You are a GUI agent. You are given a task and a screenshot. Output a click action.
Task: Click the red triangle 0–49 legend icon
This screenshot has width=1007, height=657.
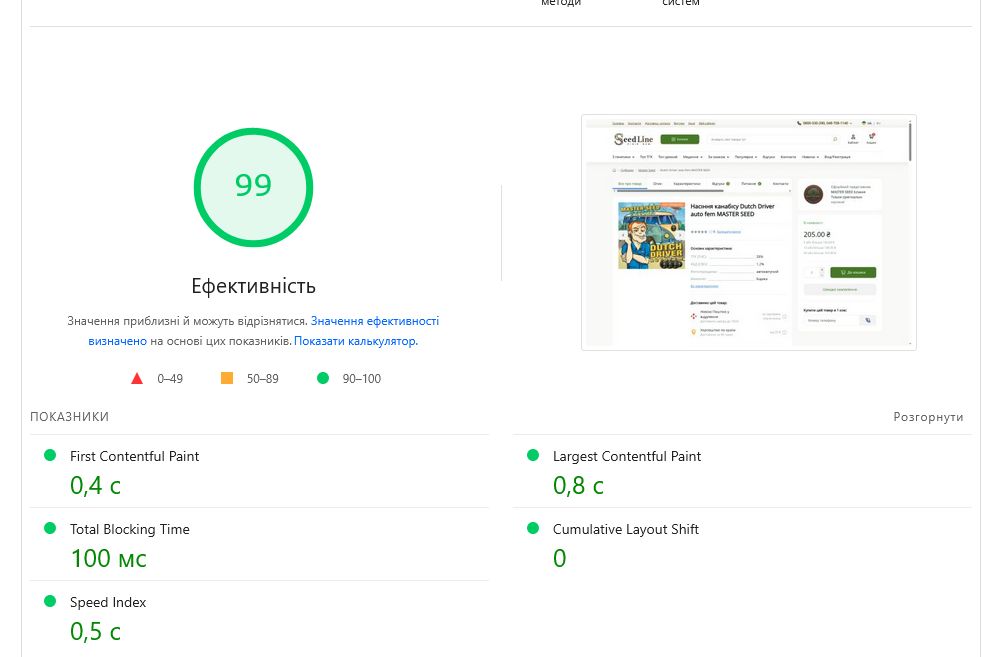coord(137,378)
